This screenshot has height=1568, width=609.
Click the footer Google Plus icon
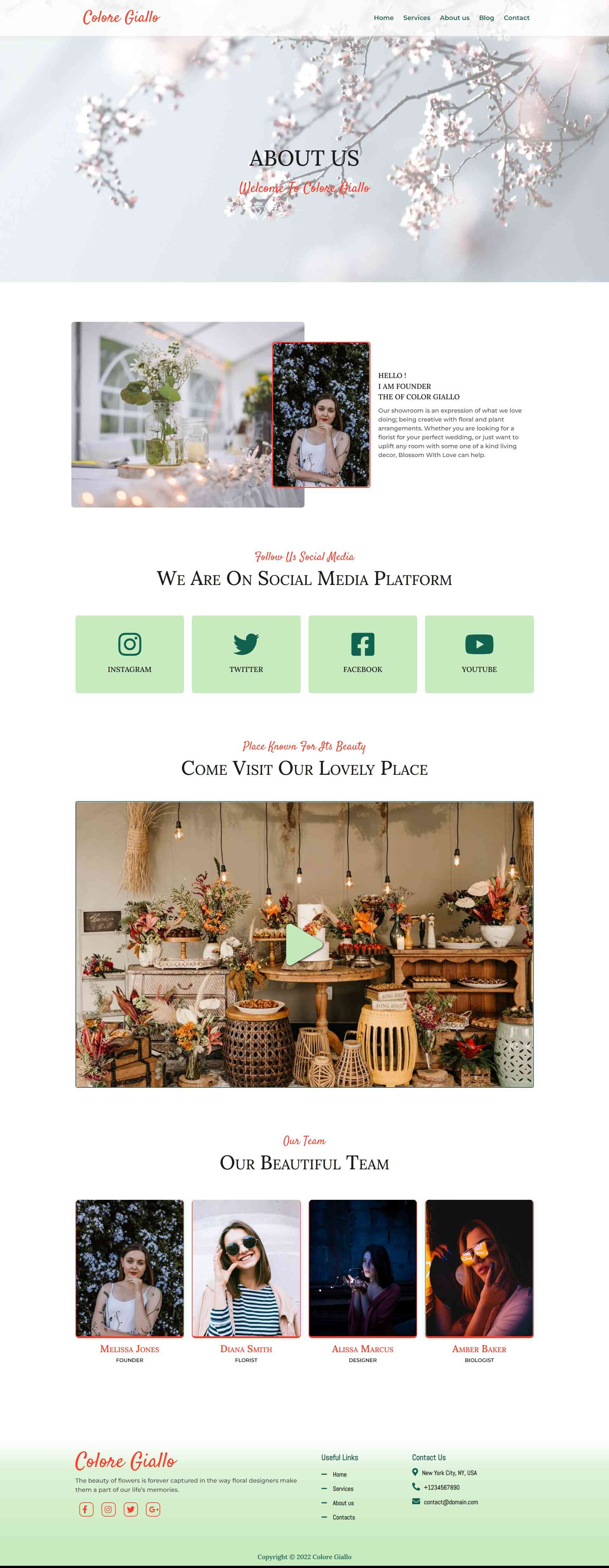153,1509
